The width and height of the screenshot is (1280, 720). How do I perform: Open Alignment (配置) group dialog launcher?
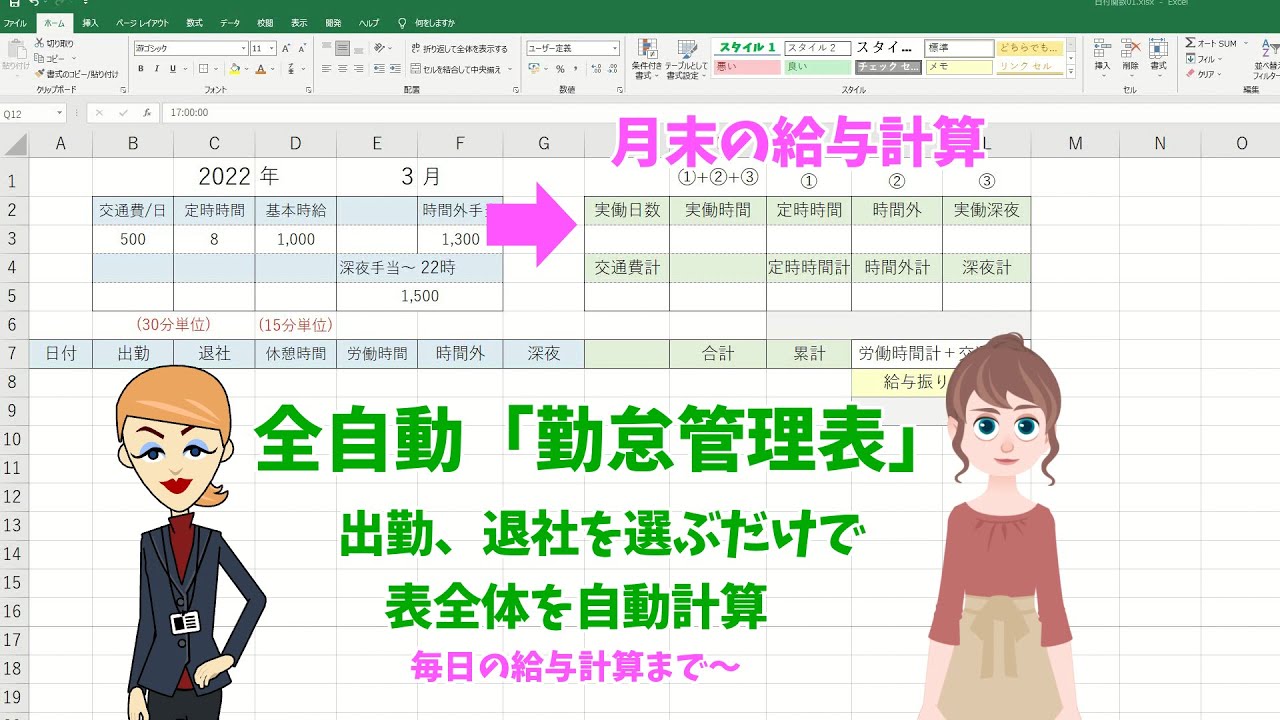518,89
